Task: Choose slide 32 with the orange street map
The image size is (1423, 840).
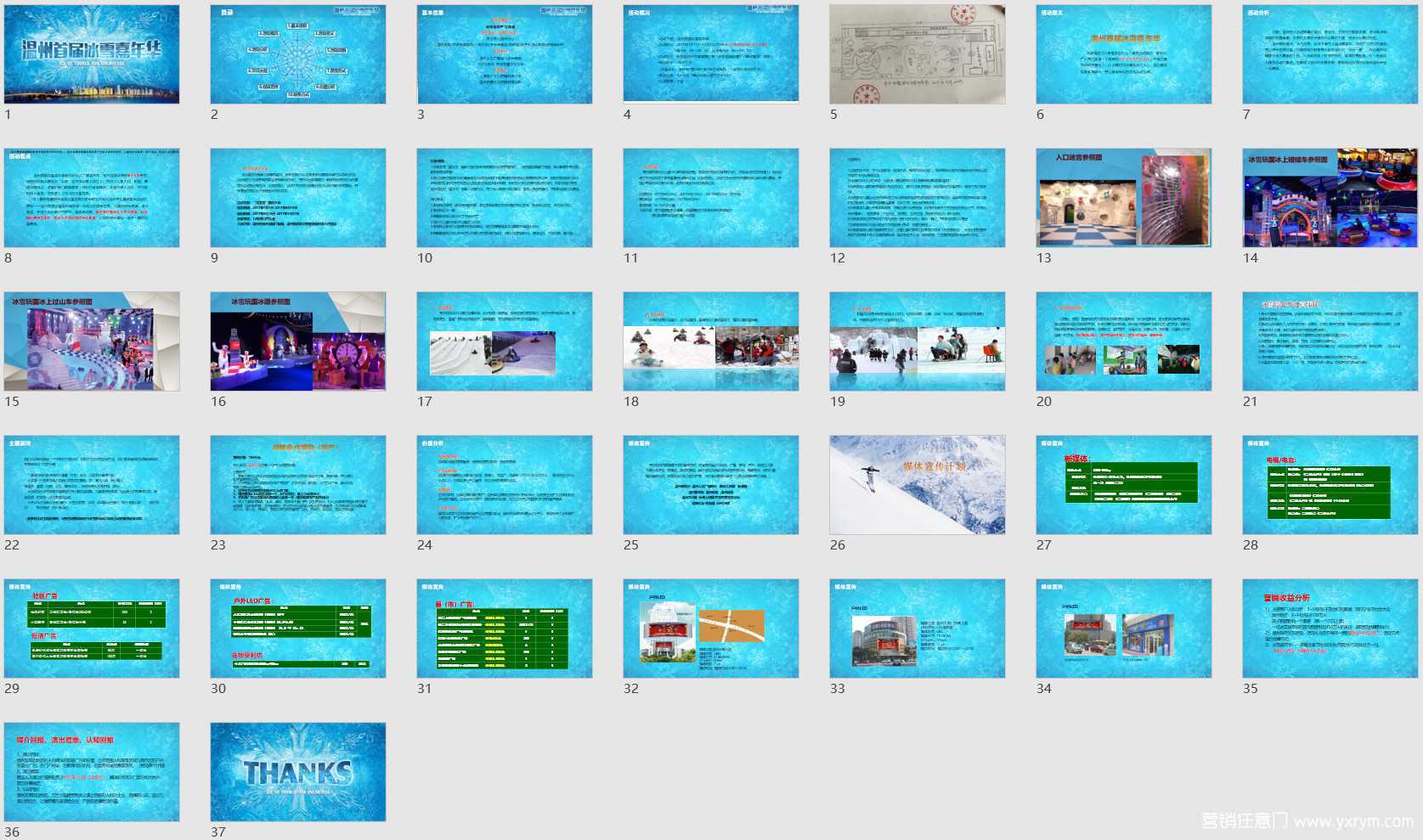Action: pos(711,629)
